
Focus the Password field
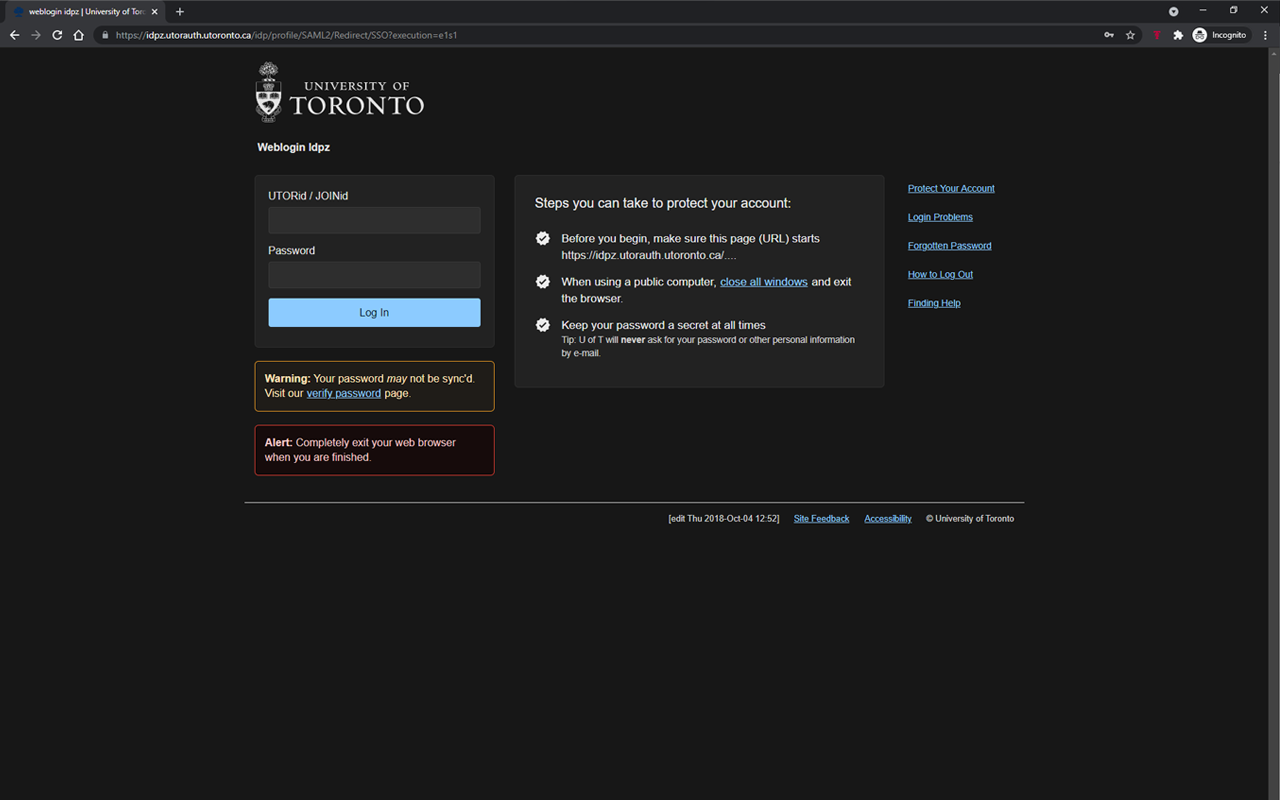point(374,275)
